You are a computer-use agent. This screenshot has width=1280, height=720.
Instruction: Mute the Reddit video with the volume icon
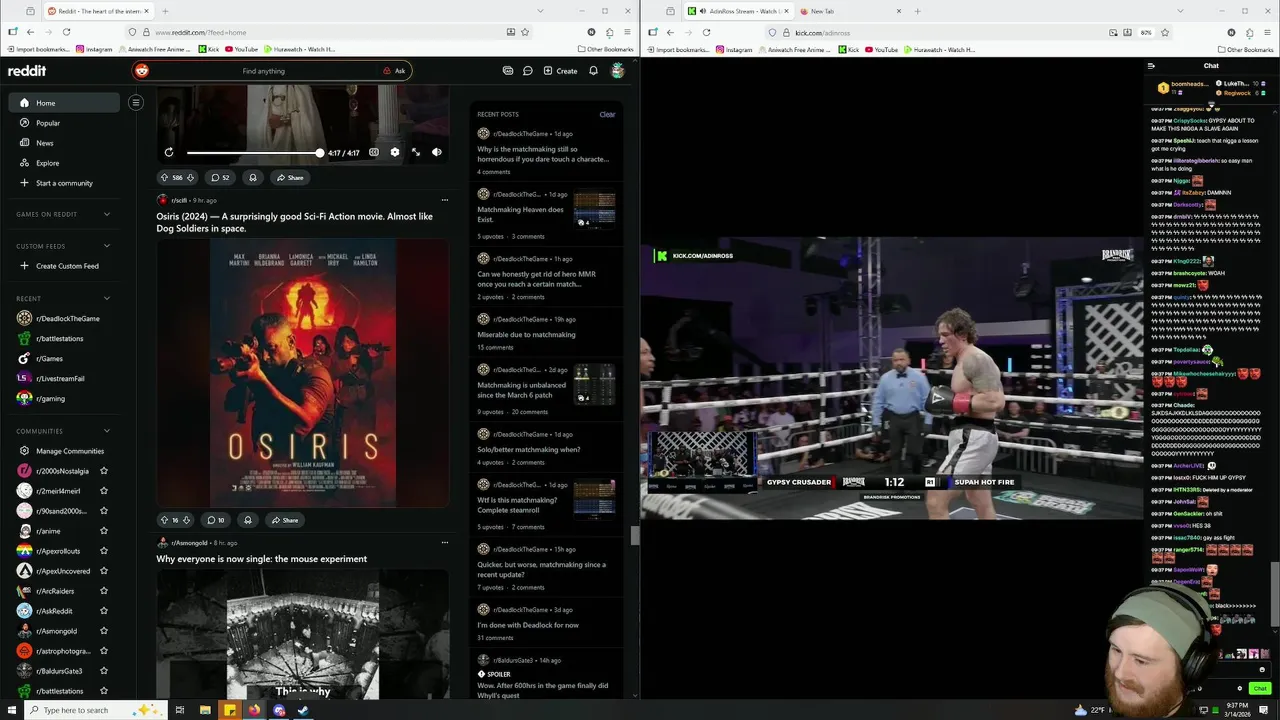pyautogui.click(x=437, y=152)
